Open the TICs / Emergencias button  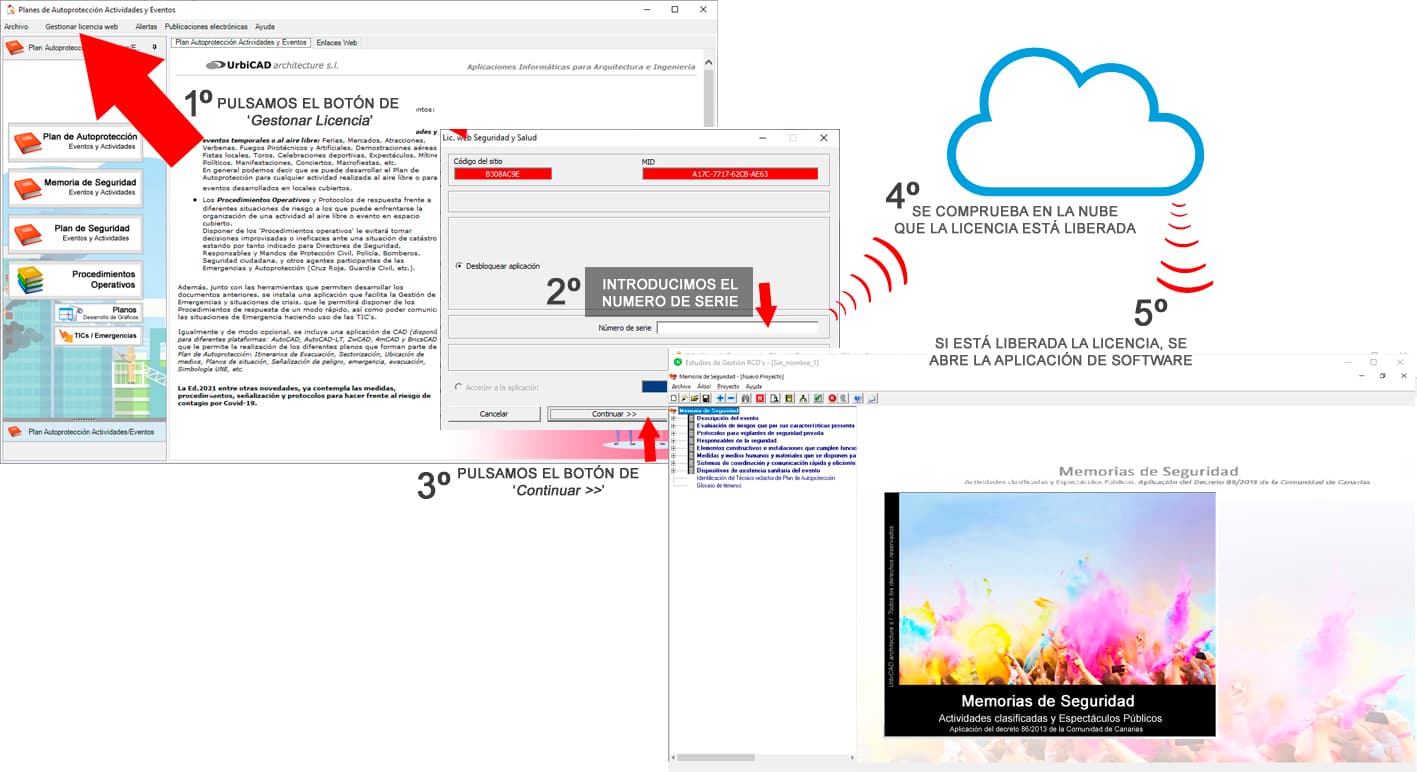click(98, 336)
